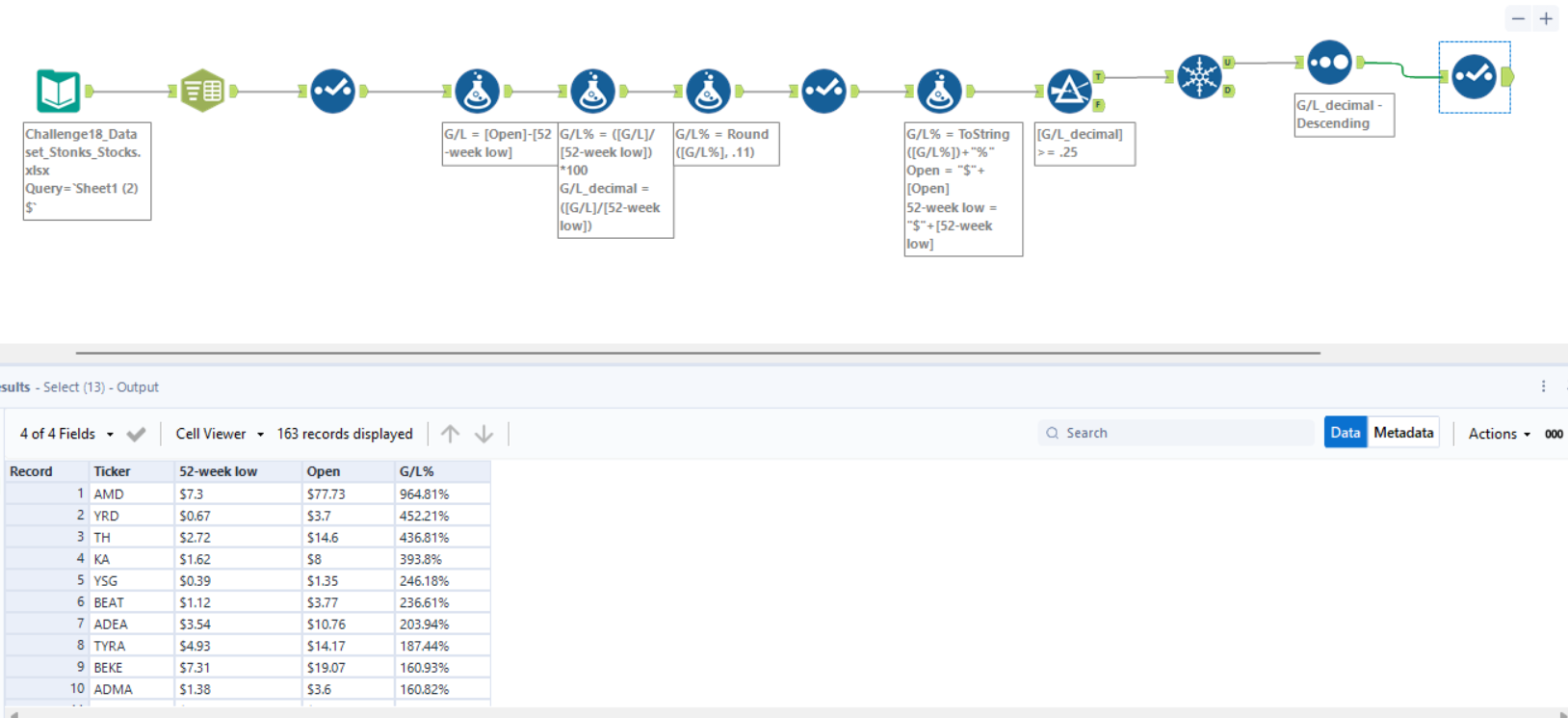Select the Formula tool with ToString expression
1568x718 pixels.
point(939,92)
